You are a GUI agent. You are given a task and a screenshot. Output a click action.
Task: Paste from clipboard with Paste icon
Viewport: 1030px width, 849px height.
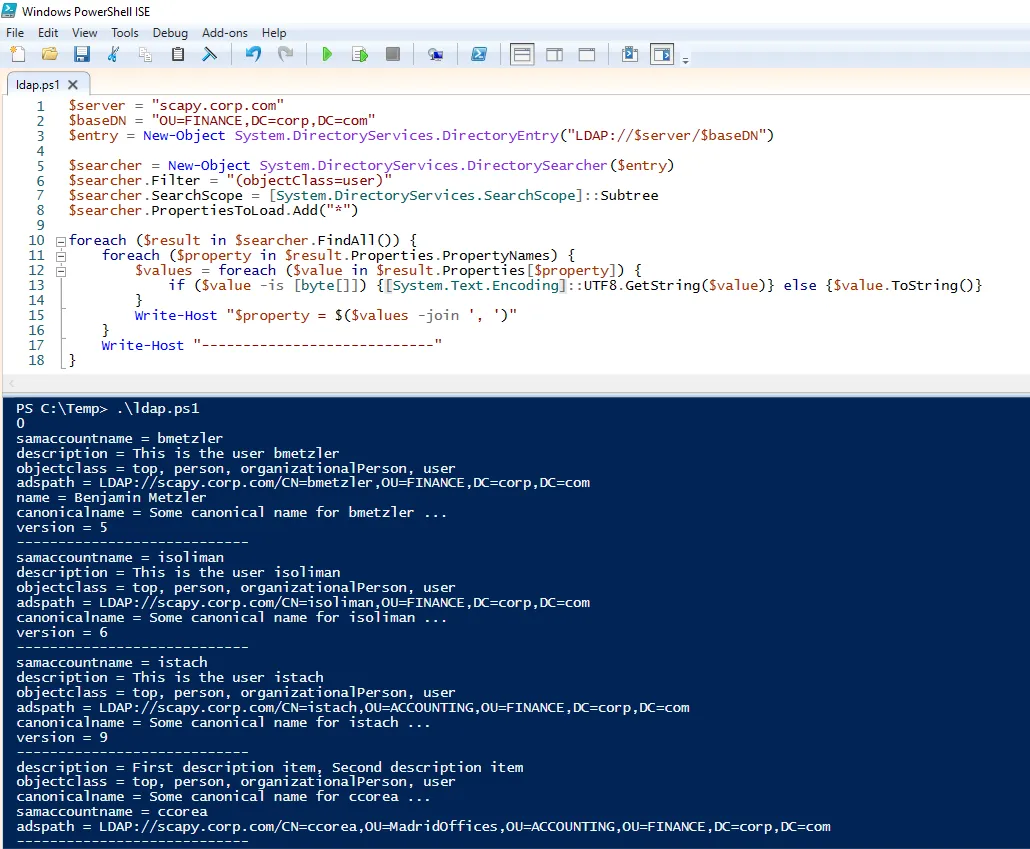[177, 54]
